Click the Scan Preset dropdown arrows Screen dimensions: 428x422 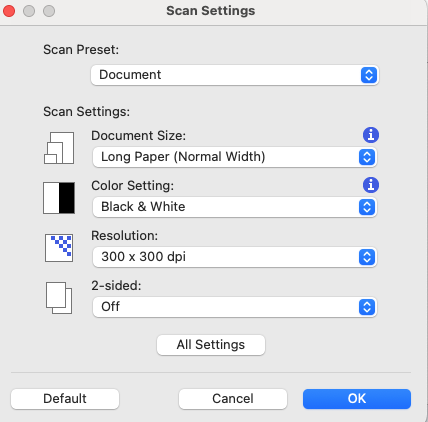[369, 75]
